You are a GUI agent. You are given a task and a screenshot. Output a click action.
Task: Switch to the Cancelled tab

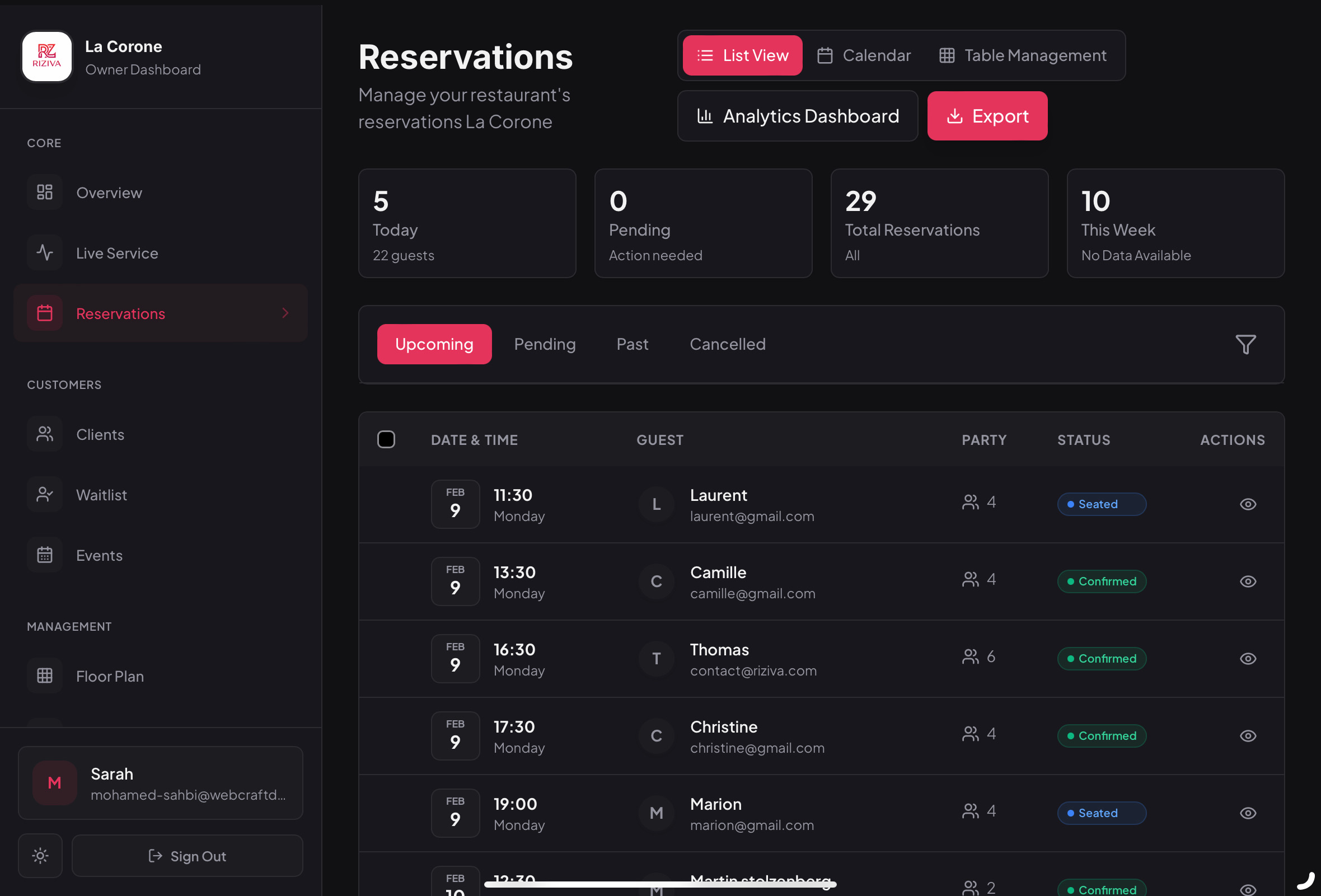pyautogui.click(x=728, y=344)
